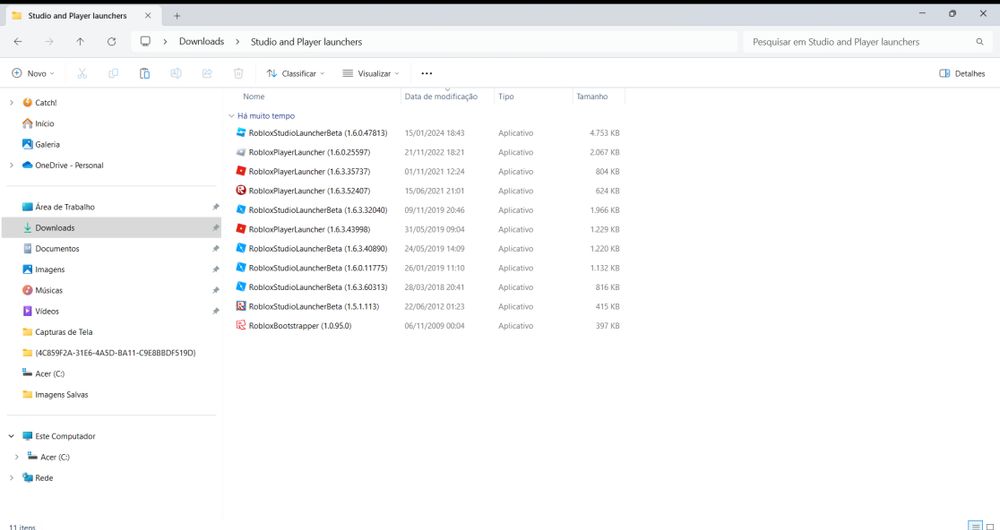
Task: Select icon of RobloxStudioLauncherBeta (1.6.3.32040)
Action: (240, 209)
